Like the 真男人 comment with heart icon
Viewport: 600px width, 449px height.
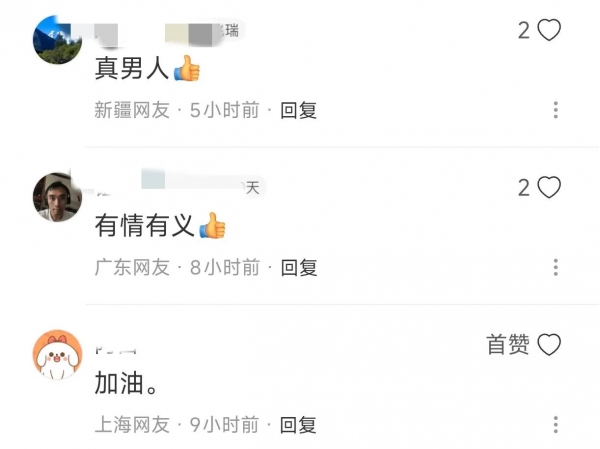(549, 30)
